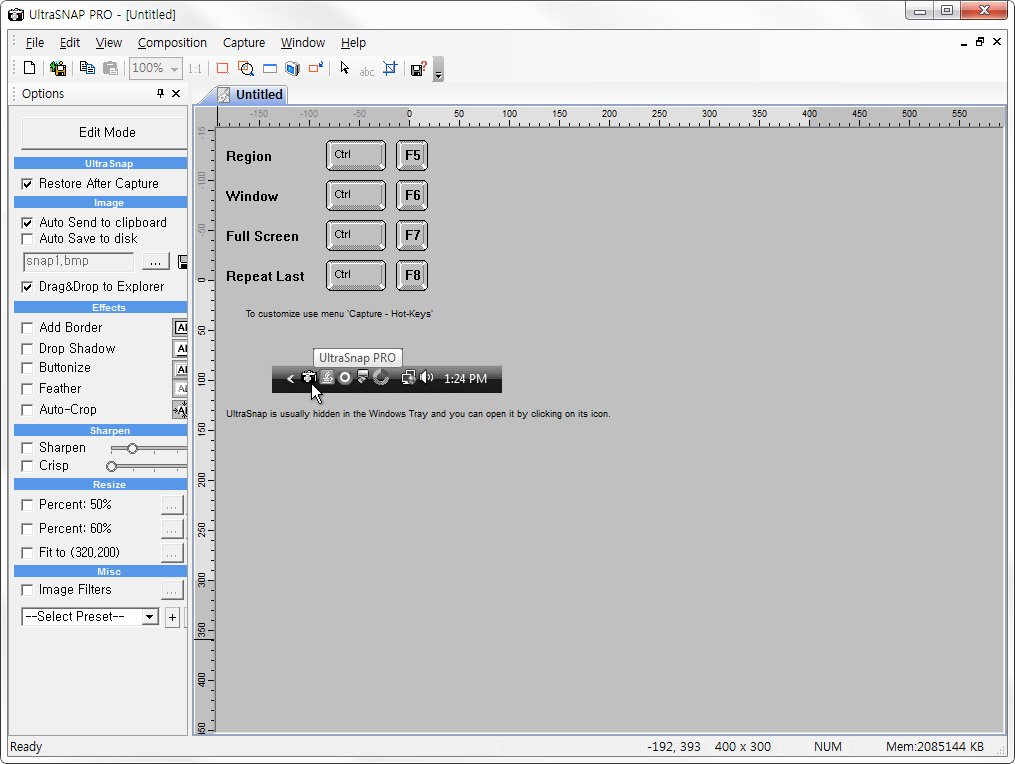This screenshot has width=1015, height=764.
Task: Select the crop tool in toolbar
Action: pyautogui.click(x=390, y=68)
